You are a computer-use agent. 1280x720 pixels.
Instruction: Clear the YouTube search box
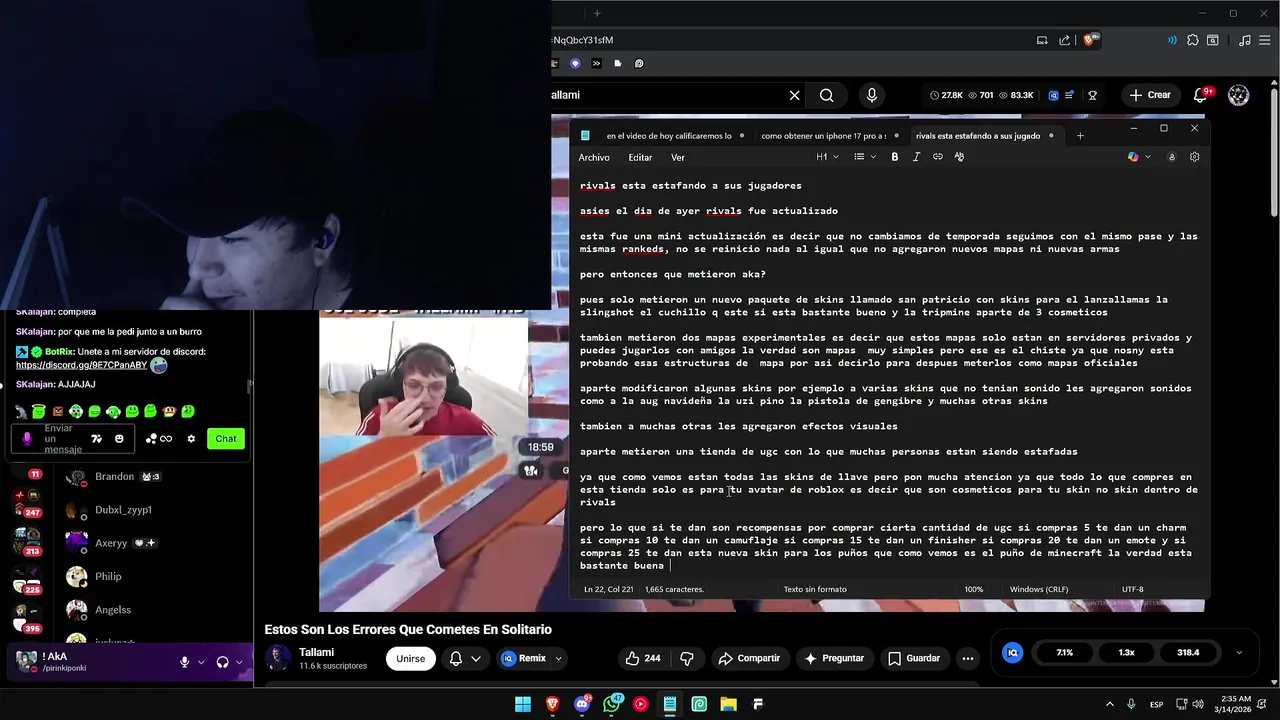pyautogui.click(x=794, y=95)
